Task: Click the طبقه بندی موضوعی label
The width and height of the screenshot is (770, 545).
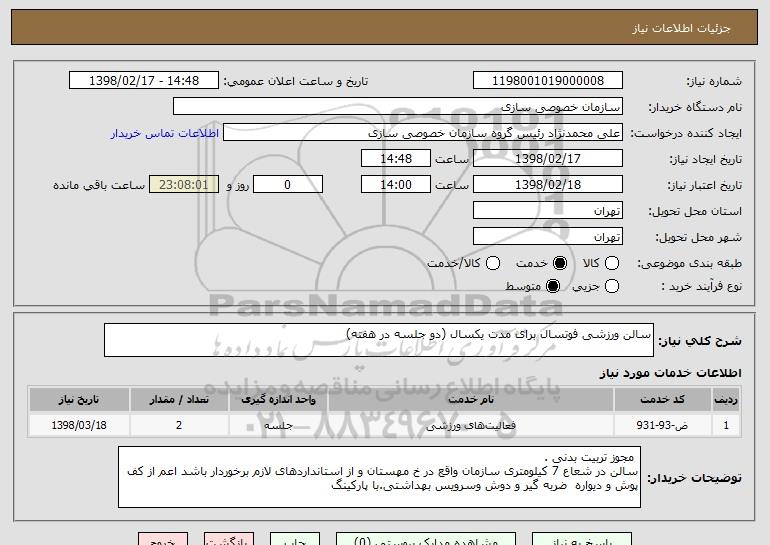Action: click(689, 264)
